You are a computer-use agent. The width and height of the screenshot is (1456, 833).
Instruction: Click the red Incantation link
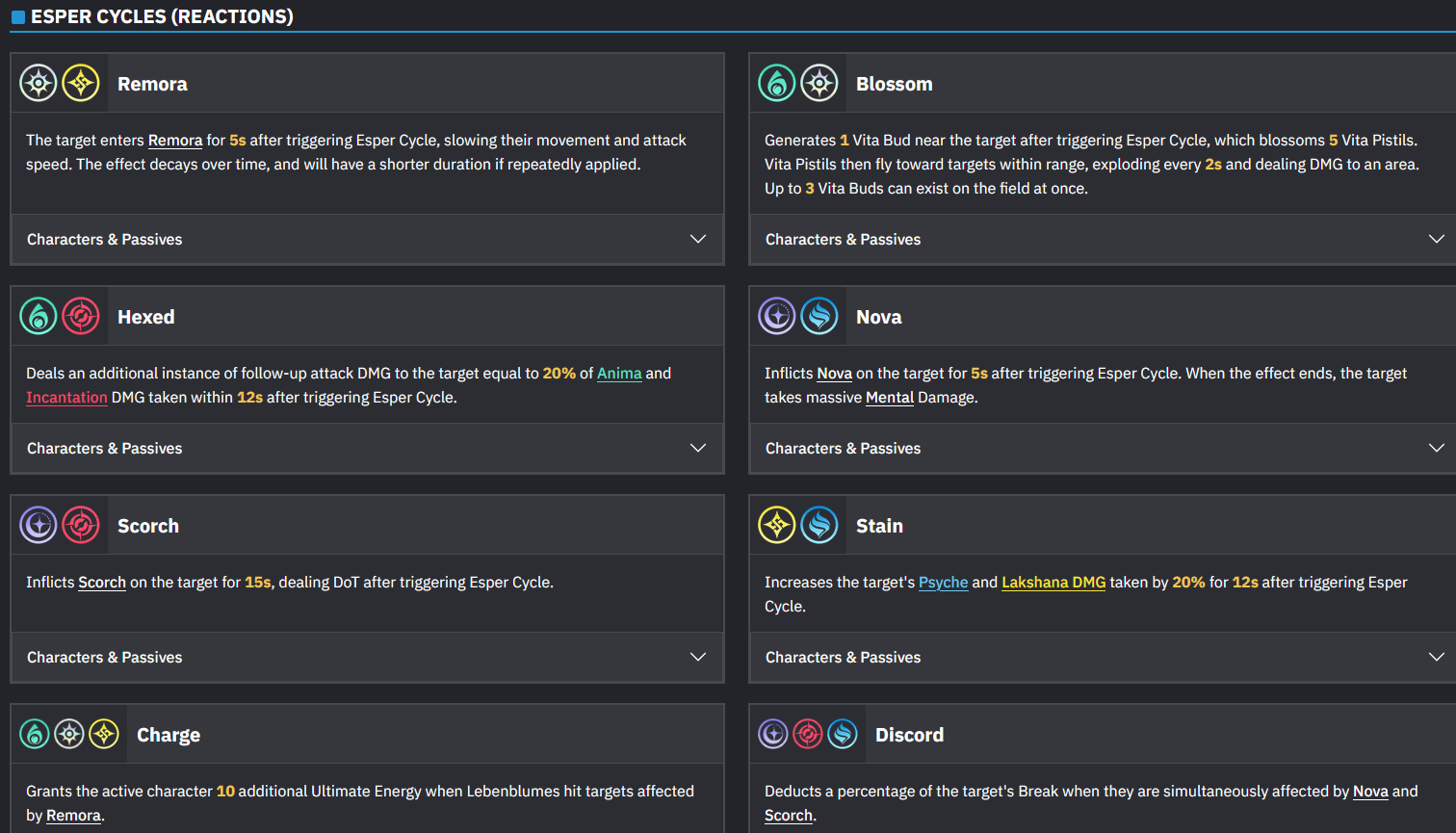(66, 398)
